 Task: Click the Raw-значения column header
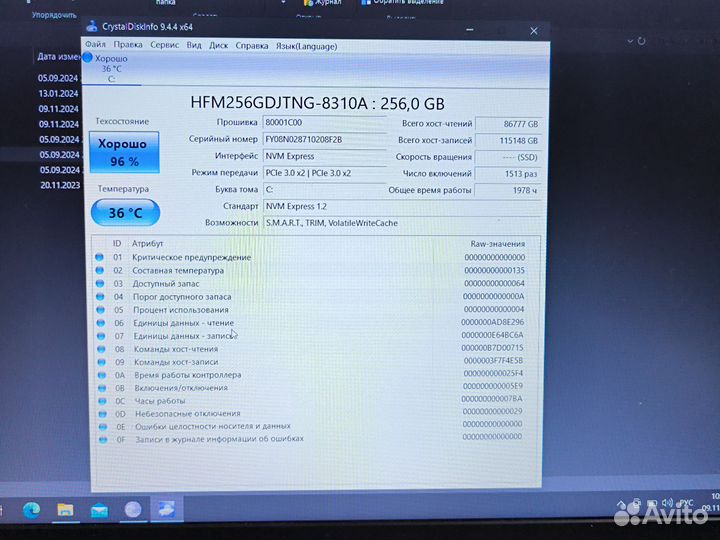click(498, 244)
